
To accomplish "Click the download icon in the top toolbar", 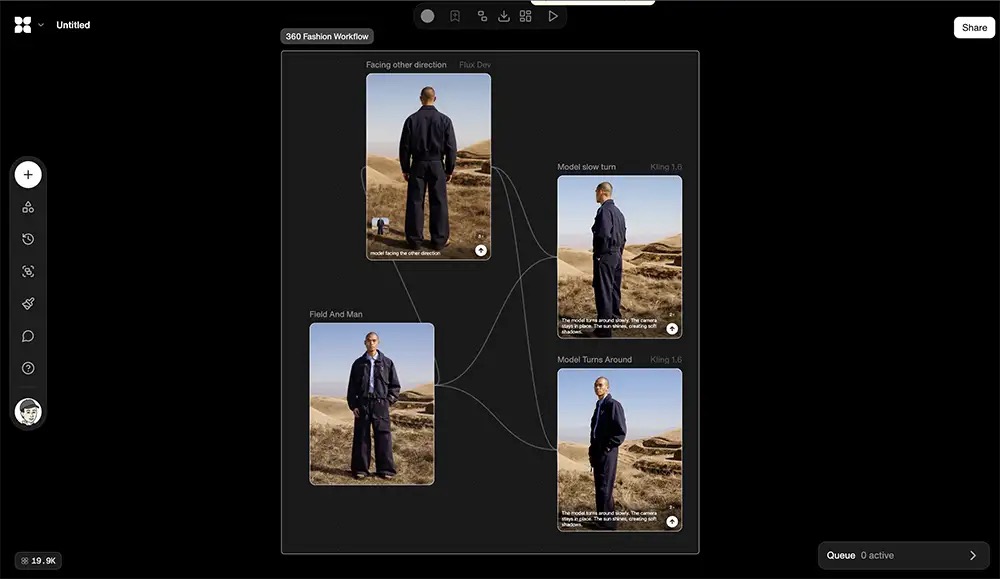I will pos(503,15).
